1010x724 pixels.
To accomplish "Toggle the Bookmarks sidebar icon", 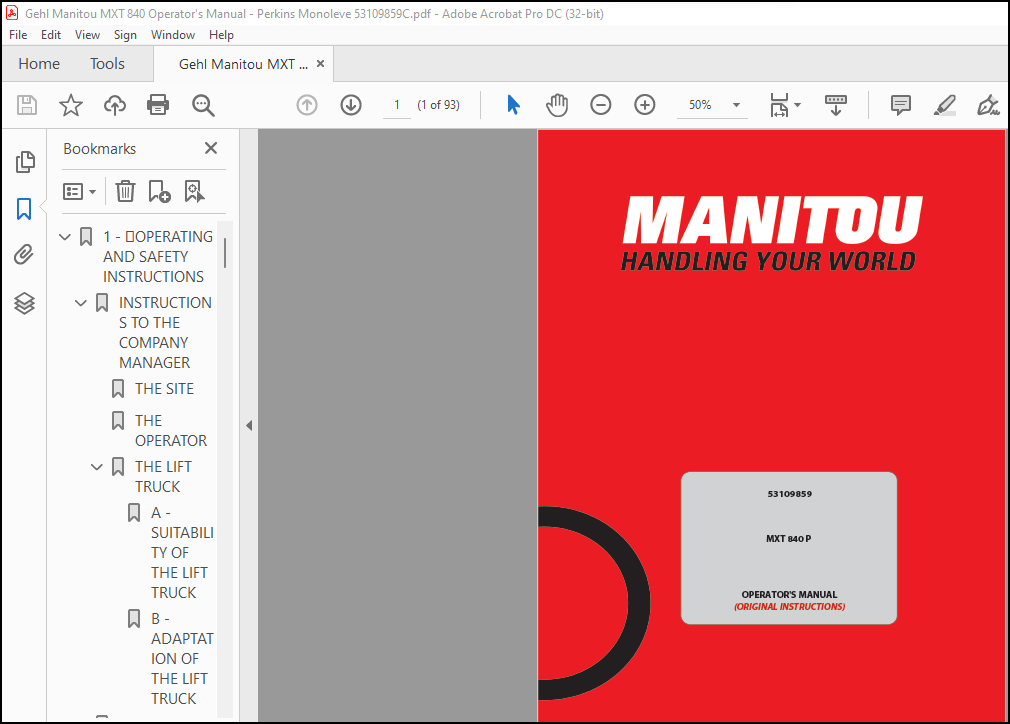I will [x=24, y=209].
